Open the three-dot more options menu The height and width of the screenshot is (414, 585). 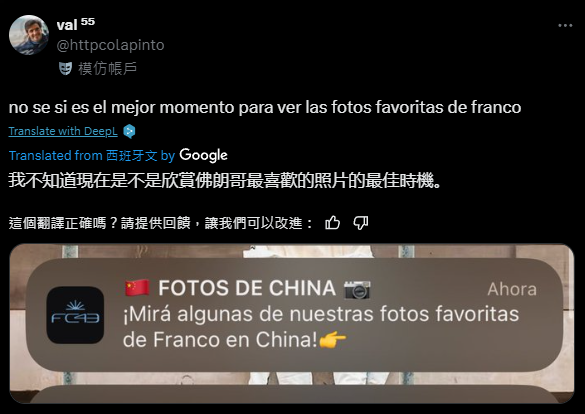point(565,25)
